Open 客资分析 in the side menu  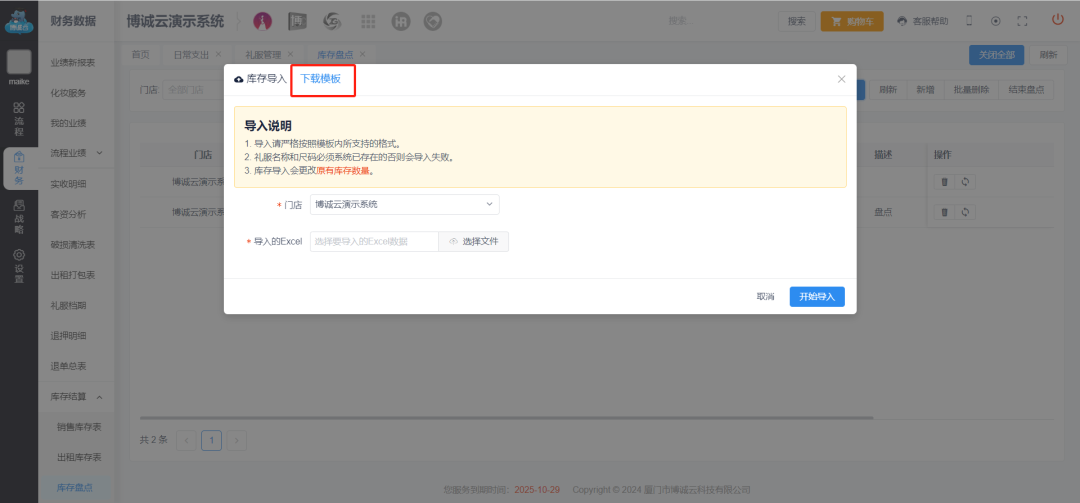pos(68,214)
